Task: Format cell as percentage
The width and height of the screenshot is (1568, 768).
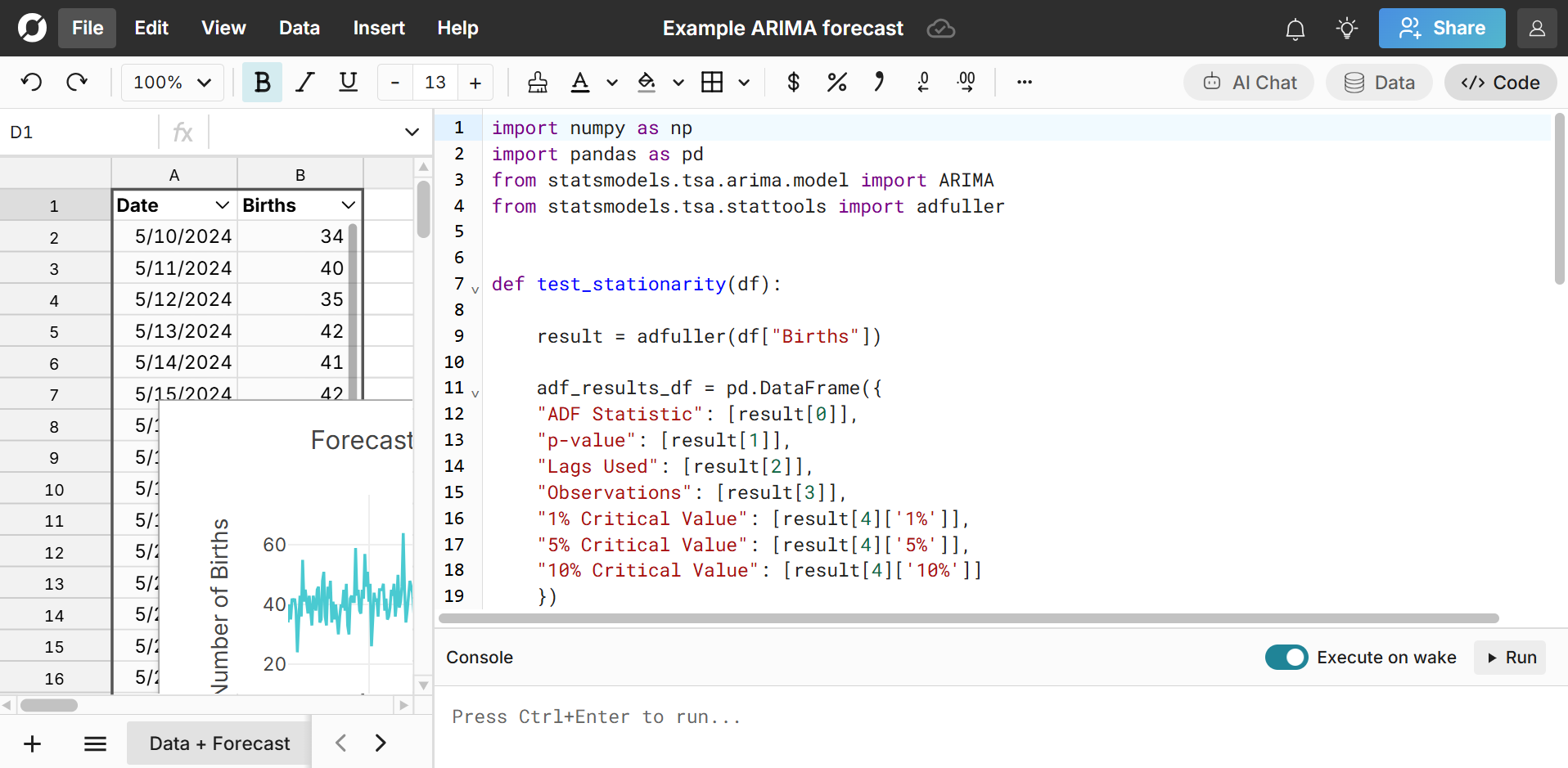Action: click(836, 82)
